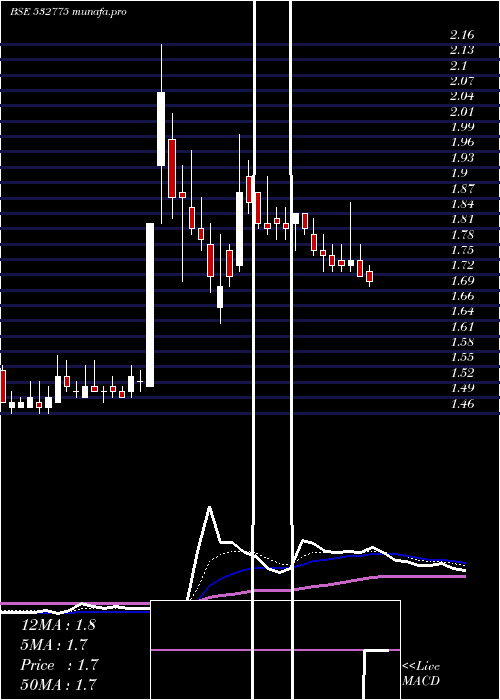Viewport: 500px width, 700px height.
Task: Click the 1.66 price axis label
Action: click(x=462, y=296)
